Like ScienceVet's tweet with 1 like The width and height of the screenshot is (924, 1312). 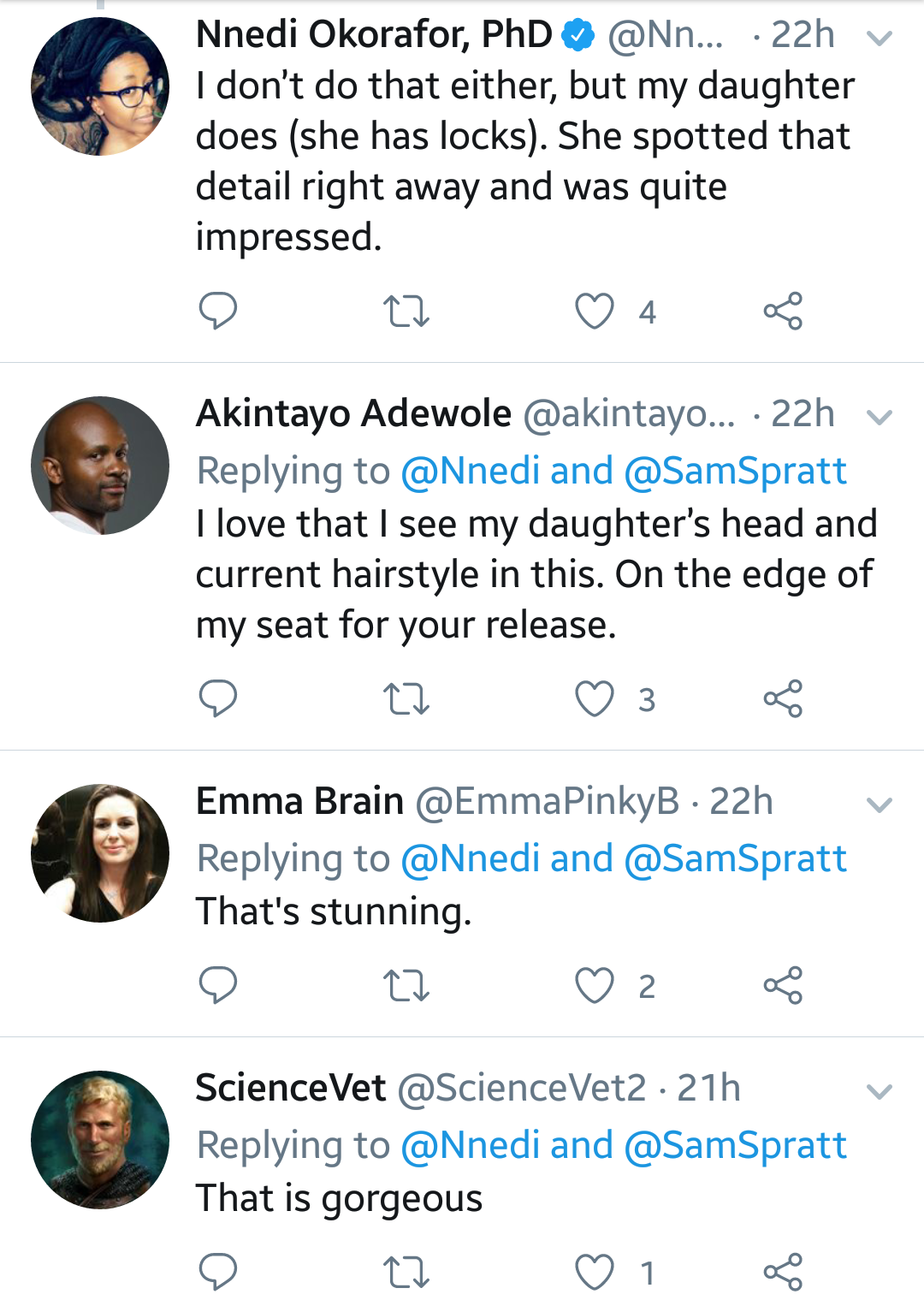click(x=595, y=1272)
